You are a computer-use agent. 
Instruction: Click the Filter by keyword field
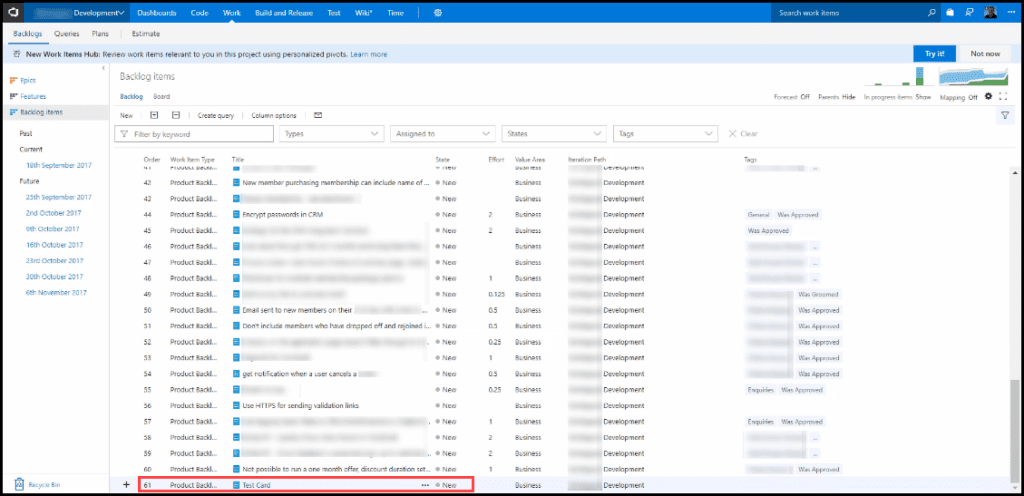pyautogui.click(x=195, y=133)
